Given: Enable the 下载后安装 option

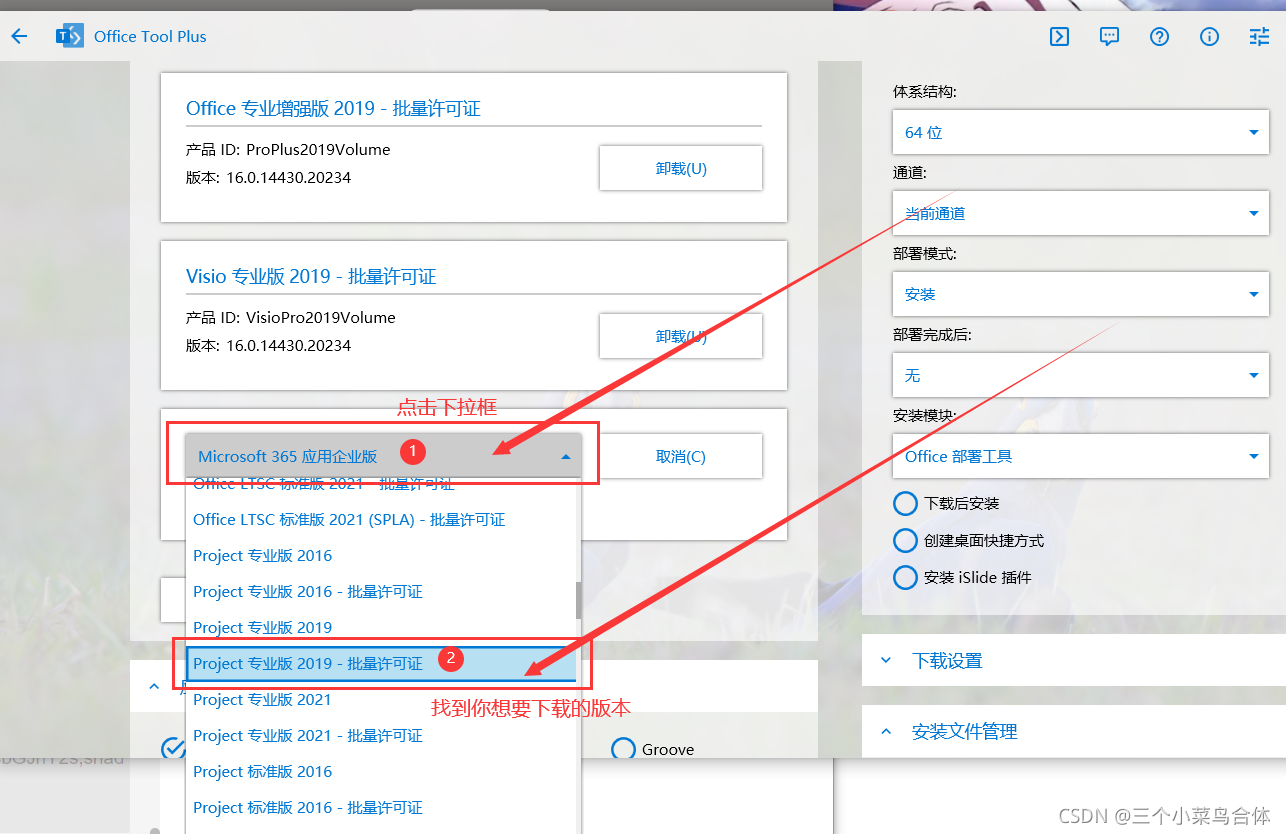Looking at the screenshot, I should pyautogui.click(x=905, y=503).
